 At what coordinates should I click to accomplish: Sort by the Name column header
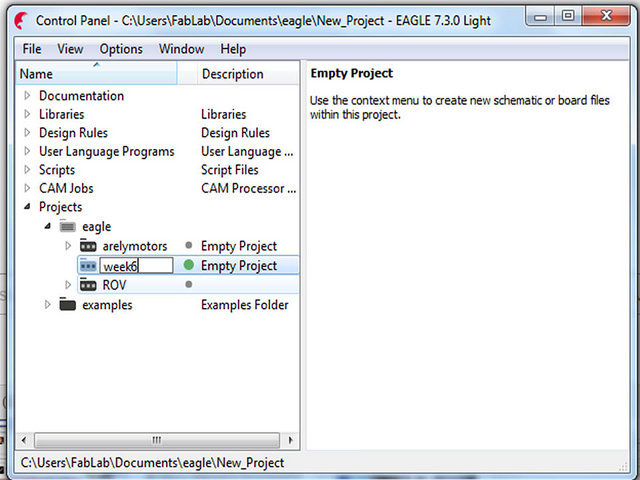pyautogui.click(x=96, y=73)
